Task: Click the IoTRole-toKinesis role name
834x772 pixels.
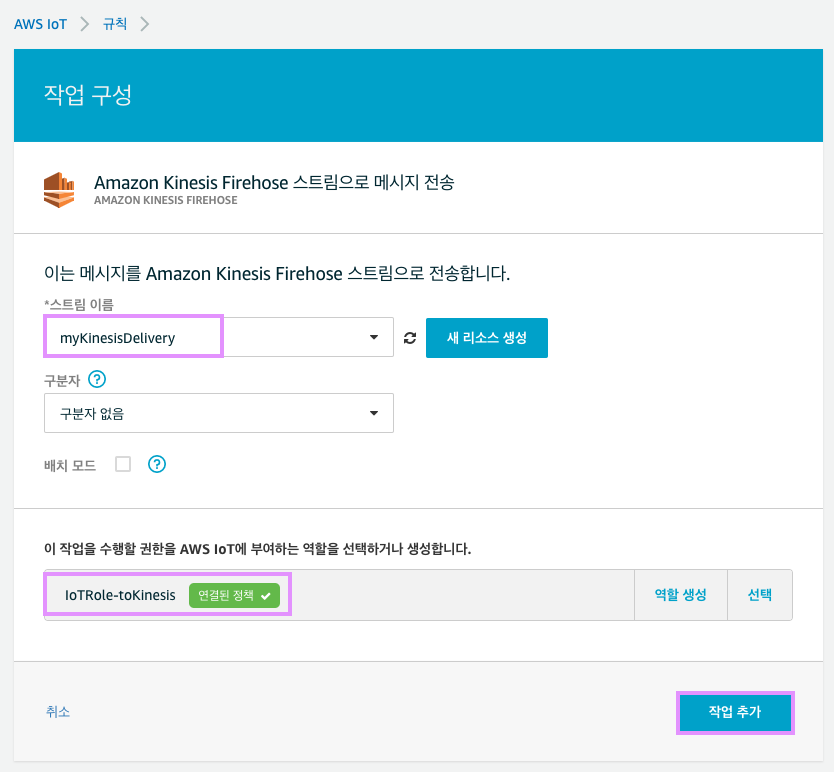Action: point(120,595)
